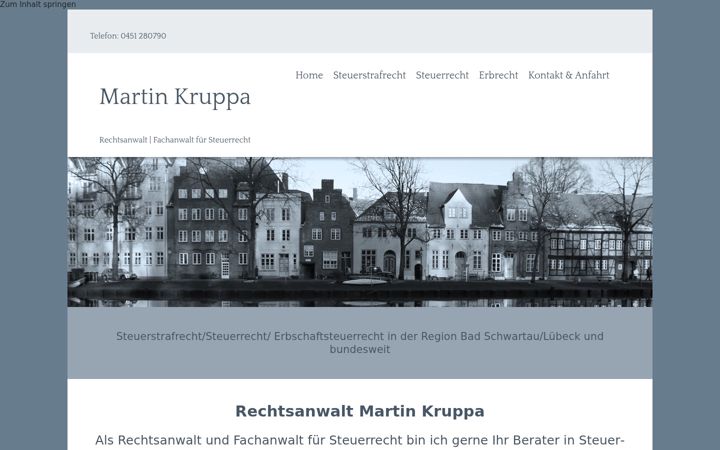This screenshot has height=450, width=720.
Task: Open the Home menu item
Action: 309,75
